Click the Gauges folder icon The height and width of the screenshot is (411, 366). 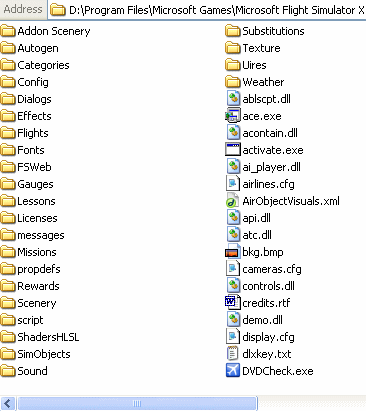coord(8,184)
